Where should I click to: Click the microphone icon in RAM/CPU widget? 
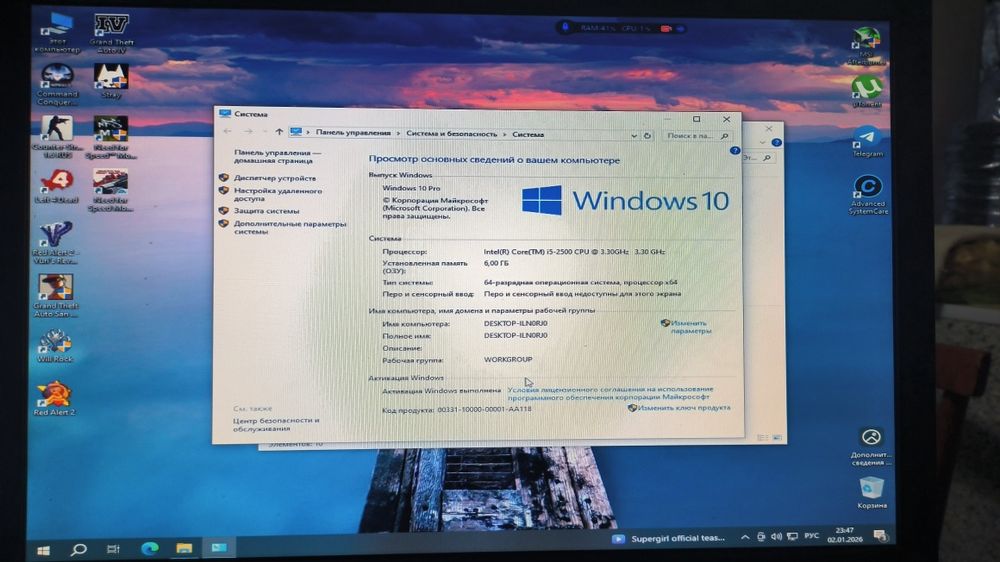pos(564,27)
